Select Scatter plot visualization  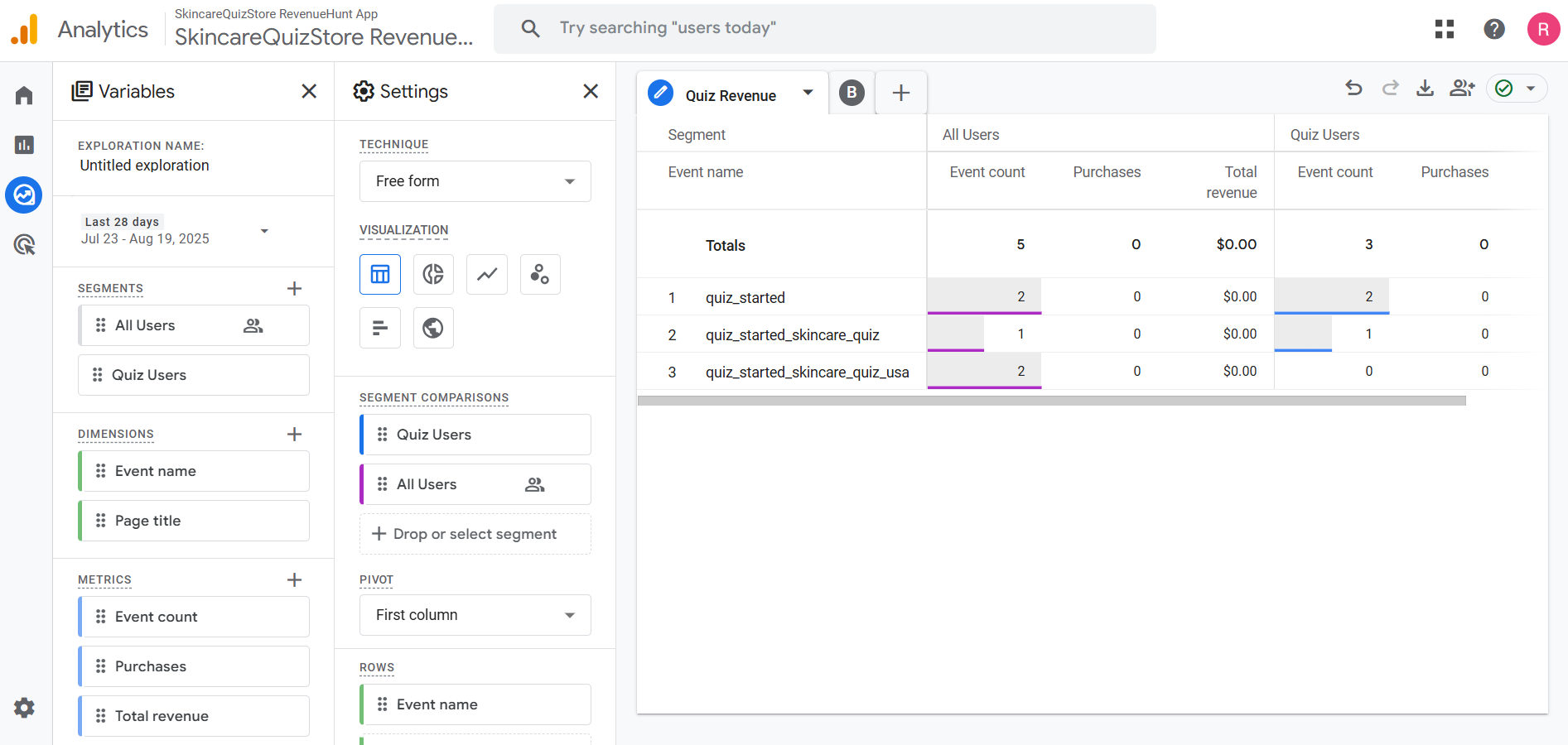pos(540,274)
